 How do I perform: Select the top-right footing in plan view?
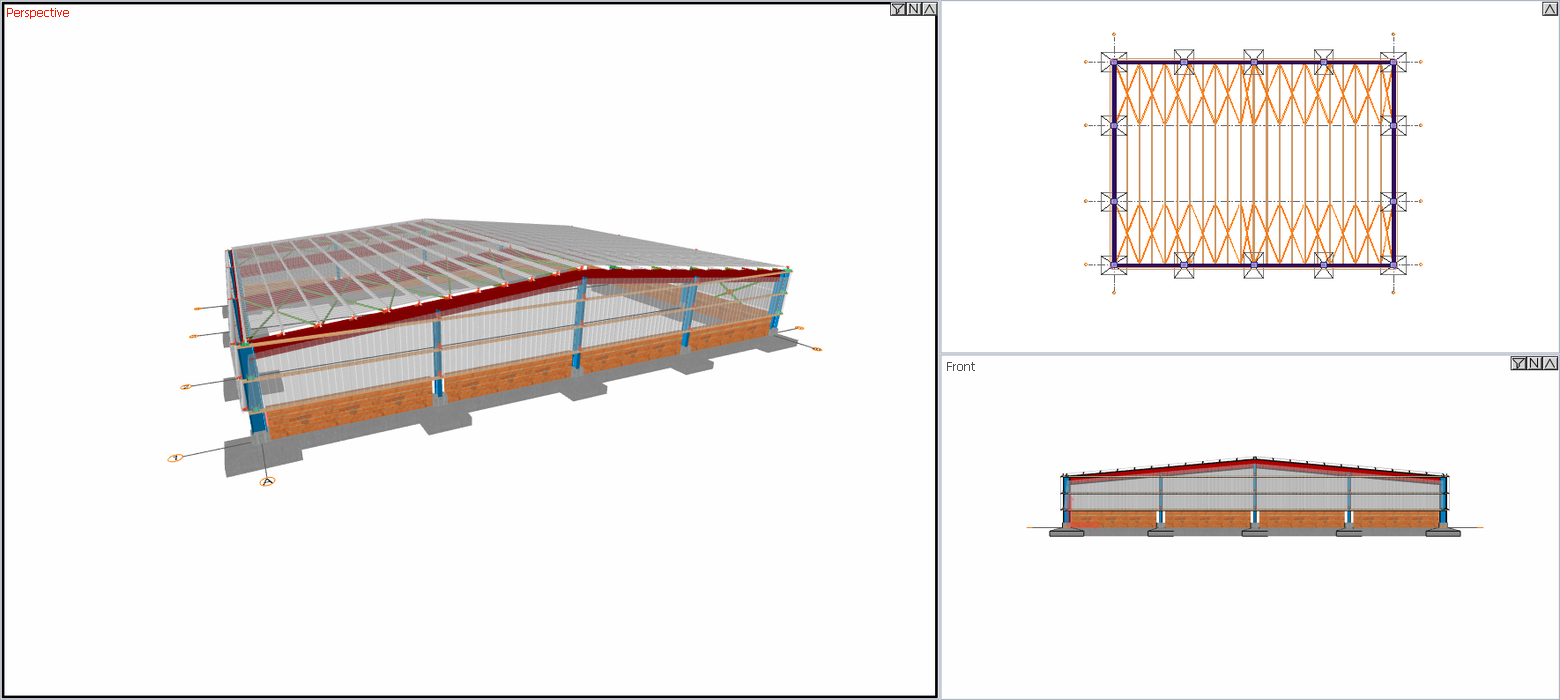click(x=1394, y=62)
